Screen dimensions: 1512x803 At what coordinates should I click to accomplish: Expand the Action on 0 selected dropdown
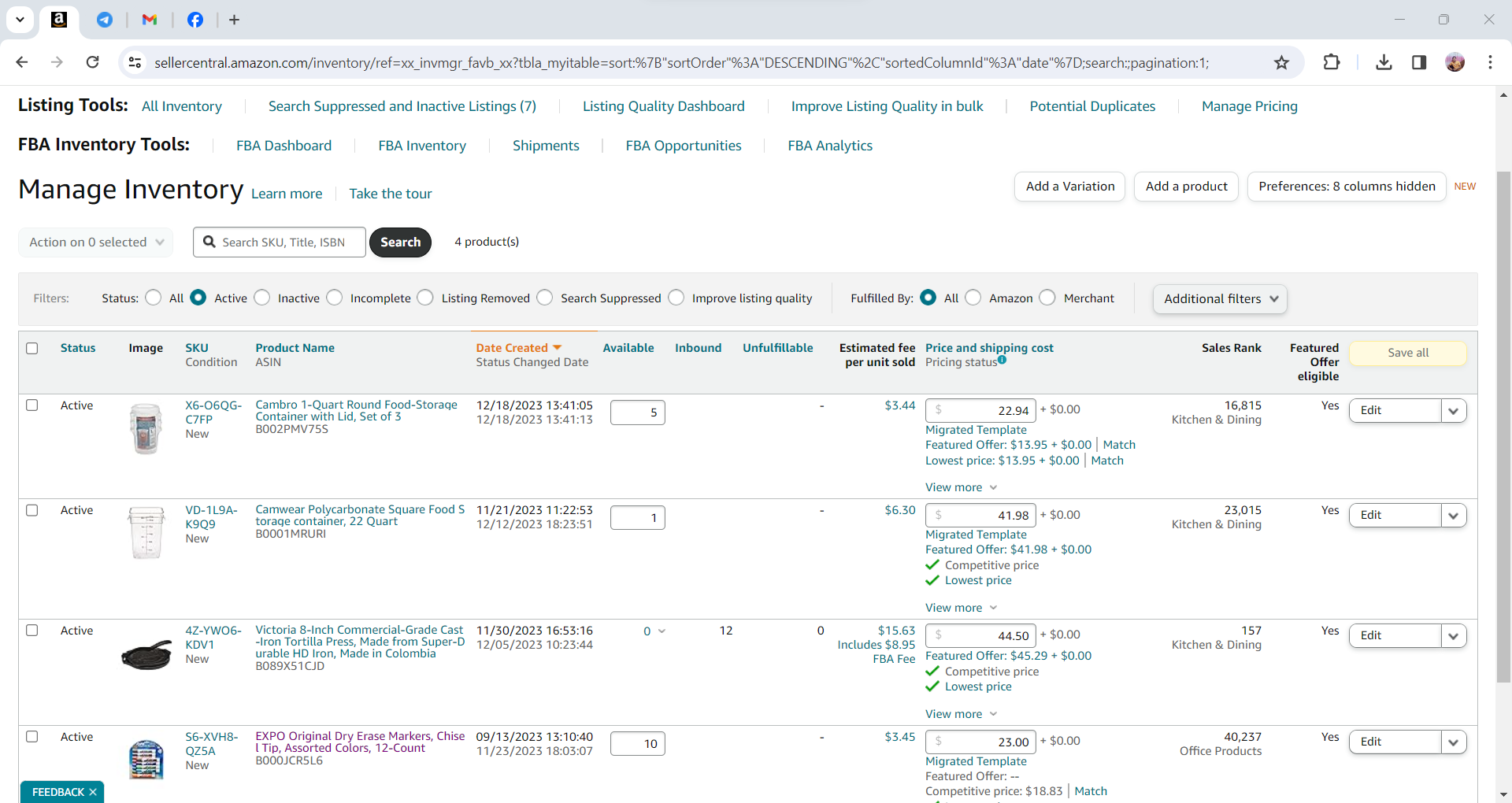point(96,242)
